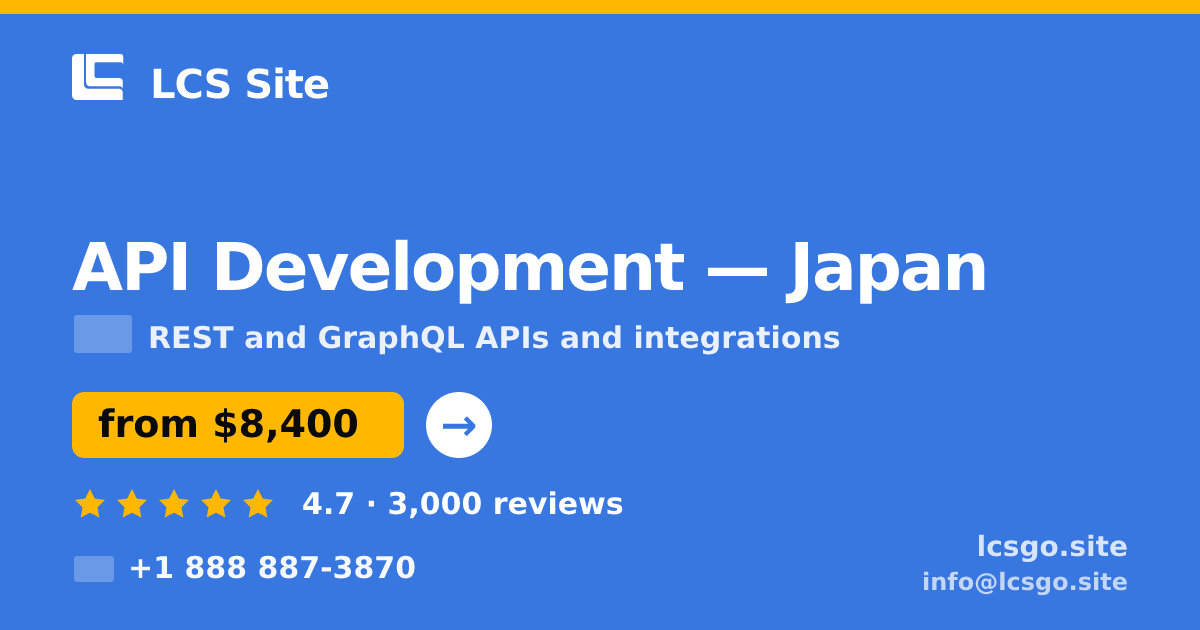Click the LCS Site logo icon
The height and width of the screenshot is (630, 1200).
click(98, 77)
